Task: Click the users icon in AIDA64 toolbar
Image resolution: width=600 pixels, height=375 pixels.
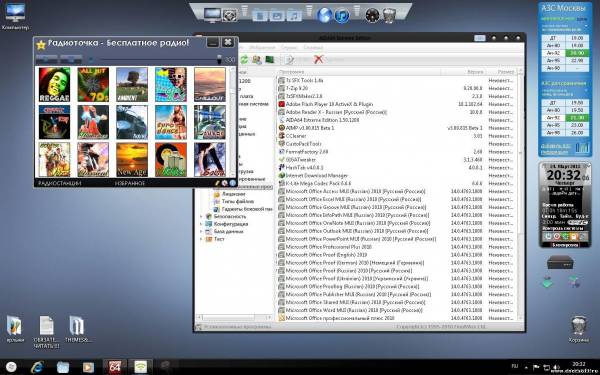Action: tap(257, 59)
